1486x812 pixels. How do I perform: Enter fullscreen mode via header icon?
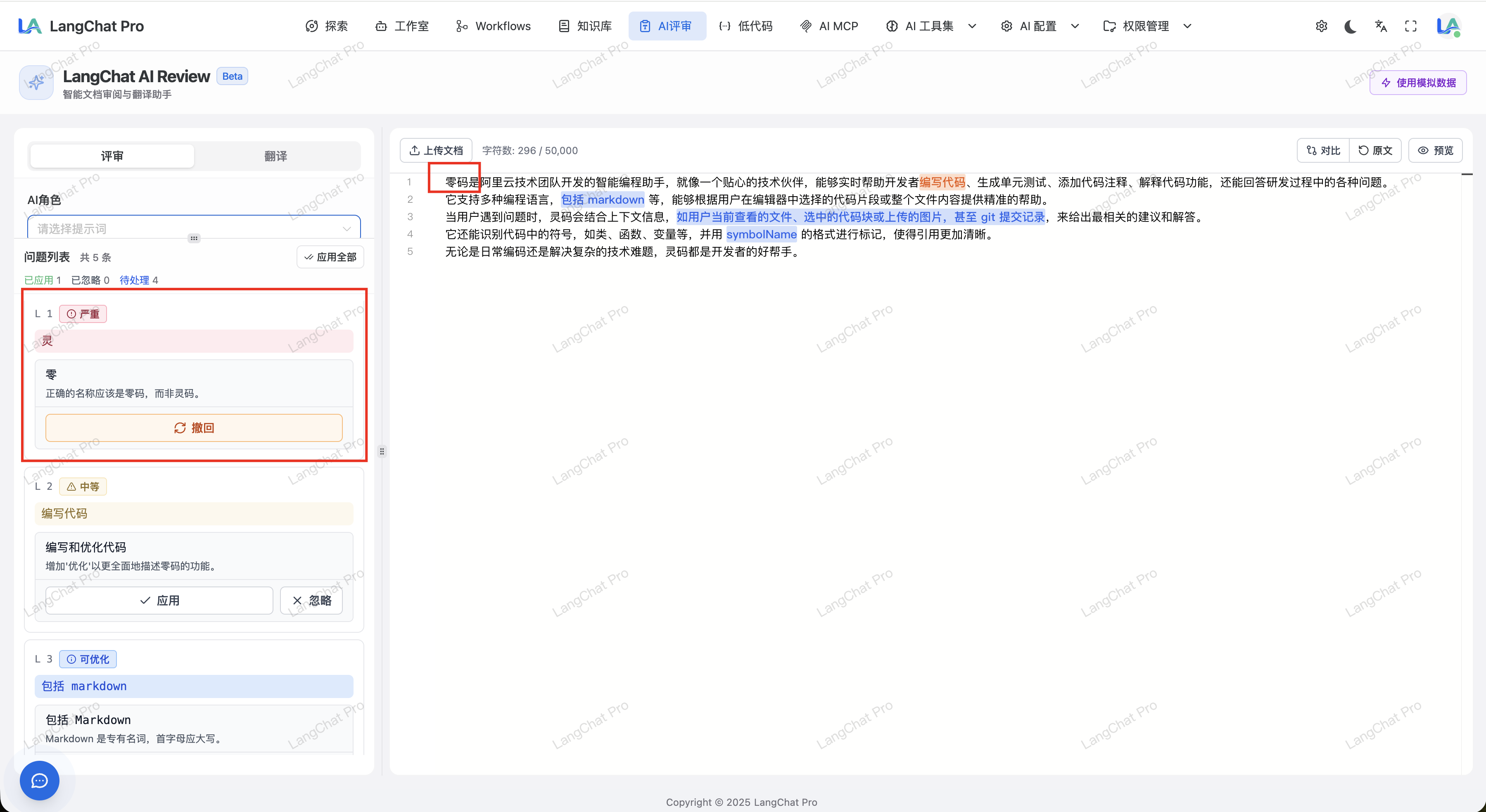tap(1410, 26)
